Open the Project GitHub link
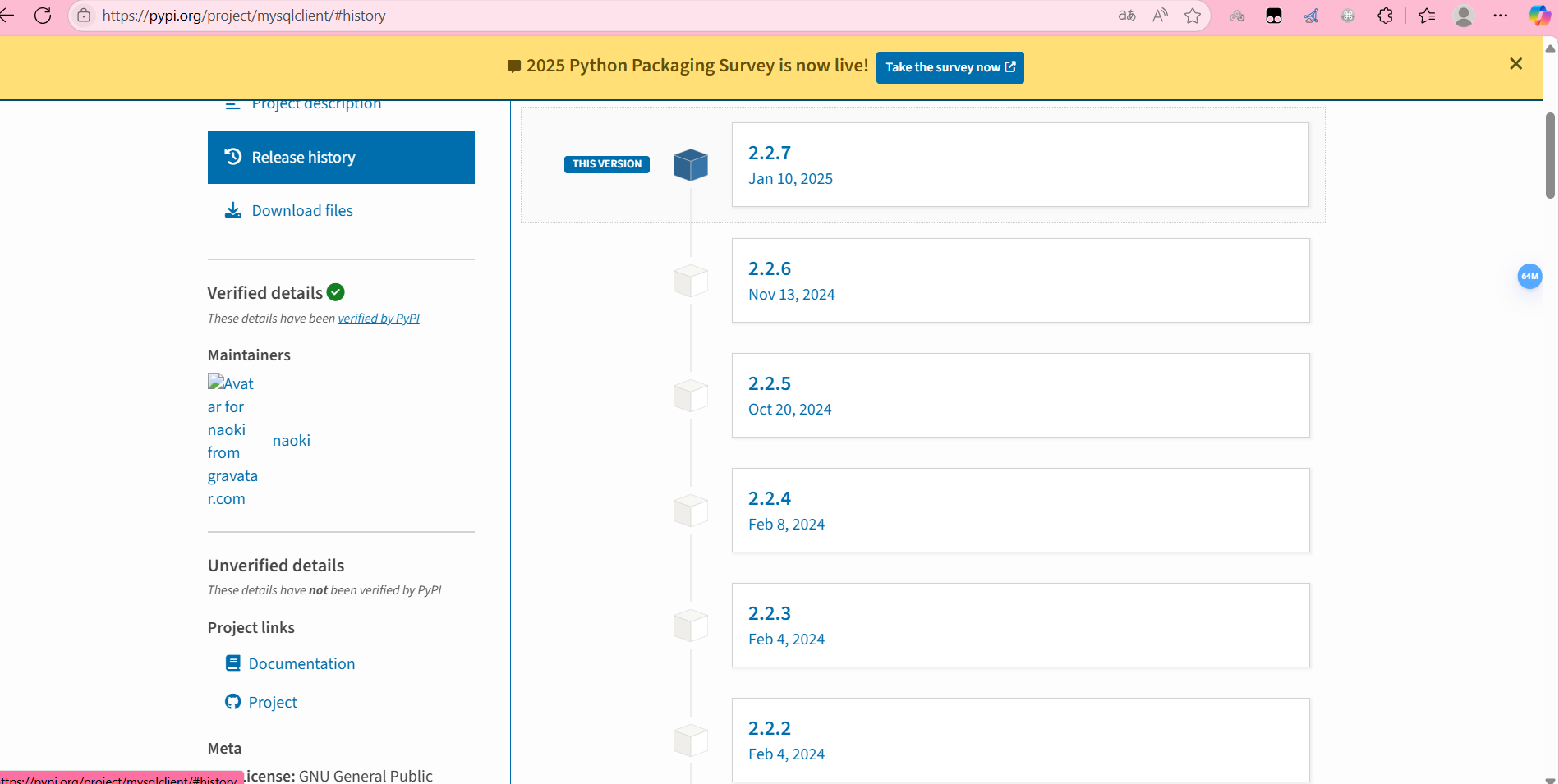 (273, 702)
